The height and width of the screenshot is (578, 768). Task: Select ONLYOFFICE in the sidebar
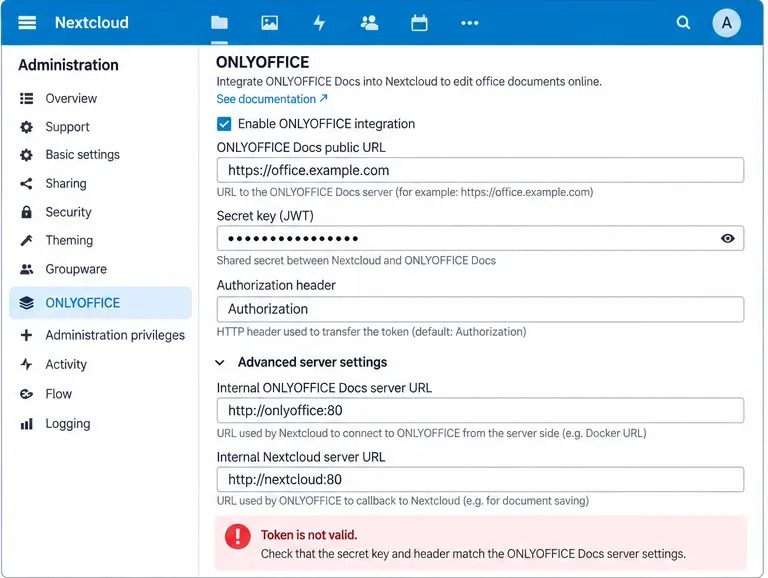coord(100,303)
